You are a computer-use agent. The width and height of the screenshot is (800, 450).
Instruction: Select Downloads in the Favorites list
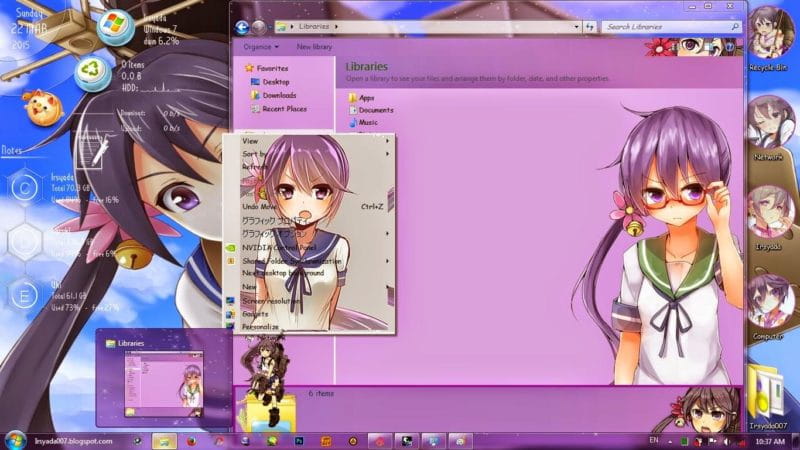tap(279, 95)
